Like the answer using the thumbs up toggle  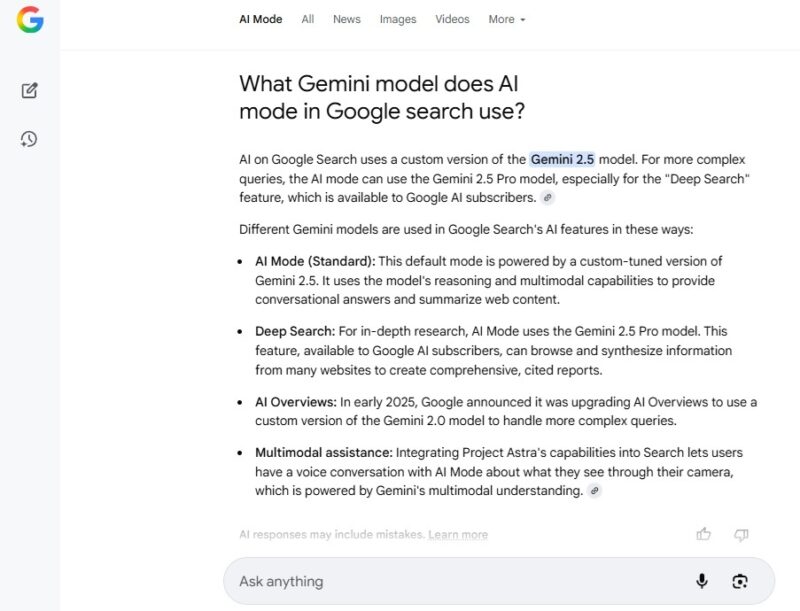703,536
